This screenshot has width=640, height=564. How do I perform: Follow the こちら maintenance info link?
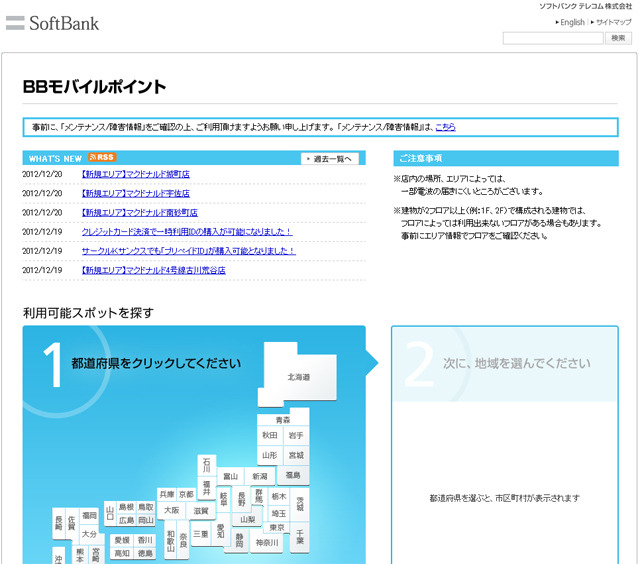(445, 127)
